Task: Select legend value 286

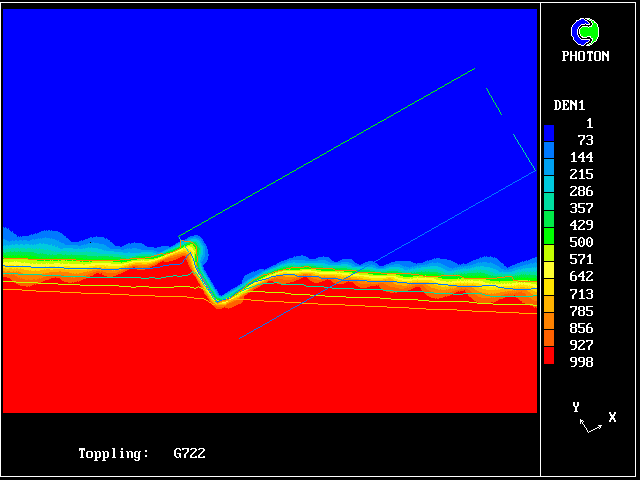Action: (x=581, y=191)
